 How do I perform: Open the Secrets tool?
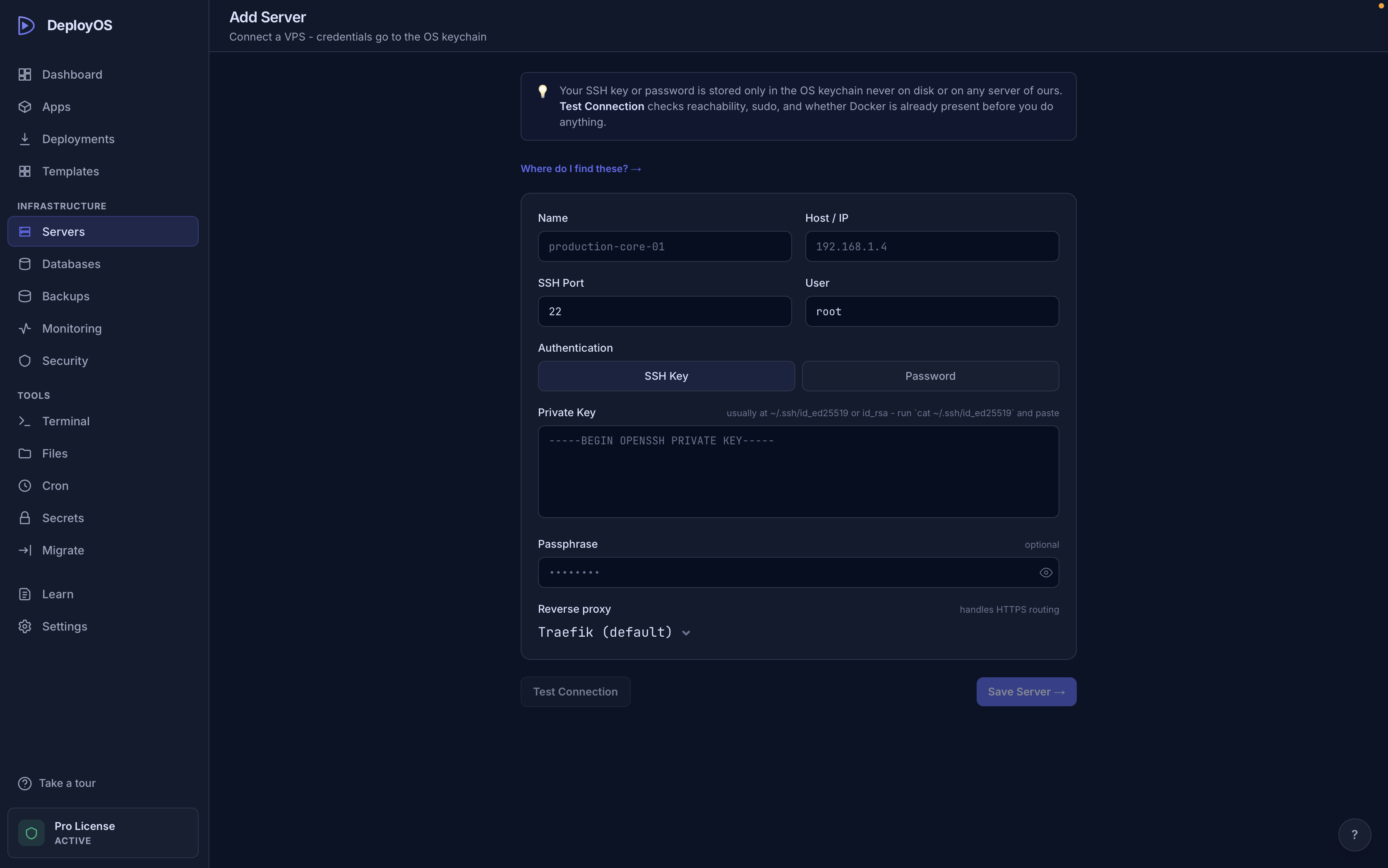click(x=103, y=518)
